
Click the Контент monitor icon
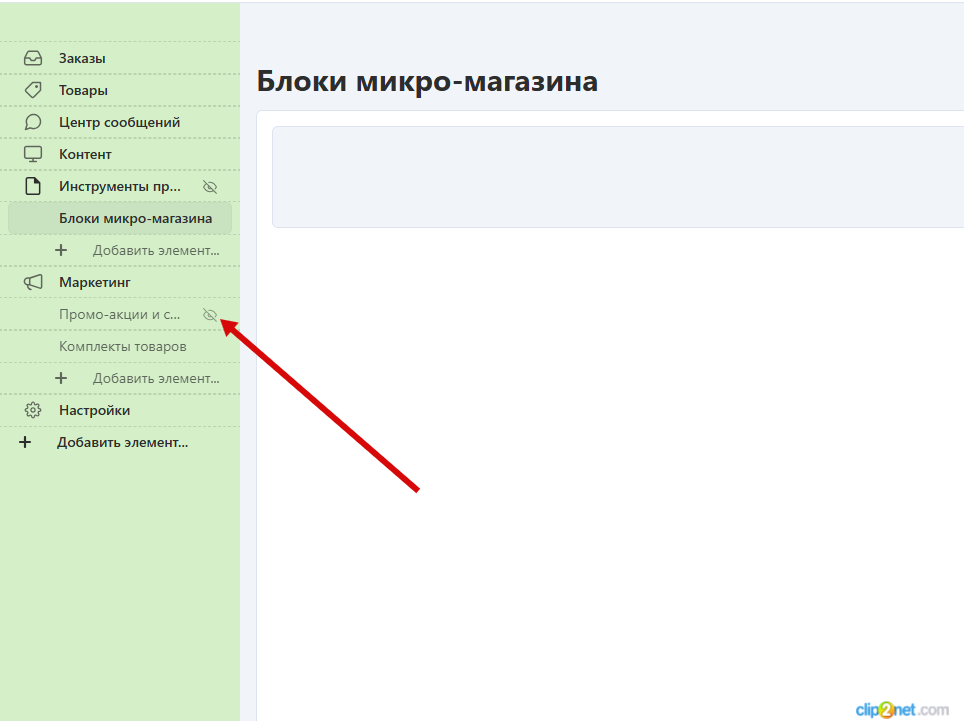(33, 154)
